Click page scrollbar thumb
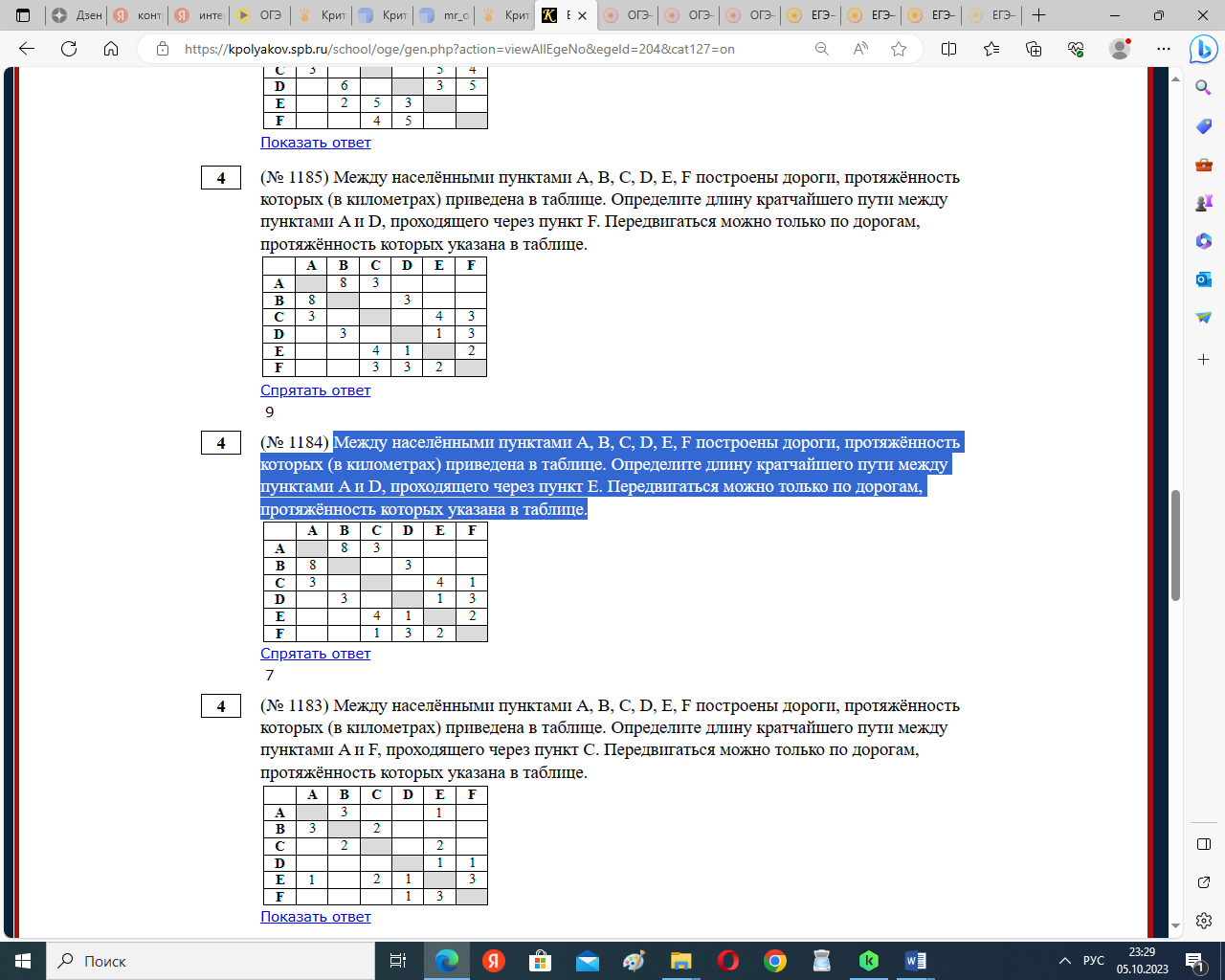Viewport: 1225px width, 980px height. 1175,546
